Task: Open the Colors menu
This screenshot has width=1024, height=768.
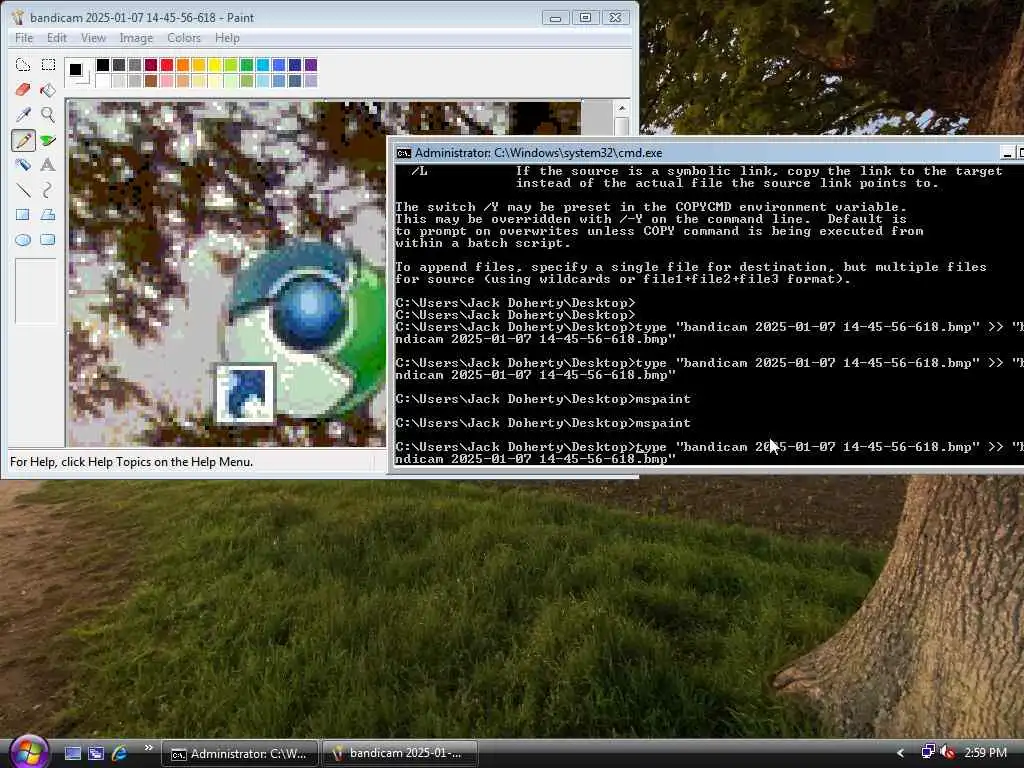Action: point(184,38)
